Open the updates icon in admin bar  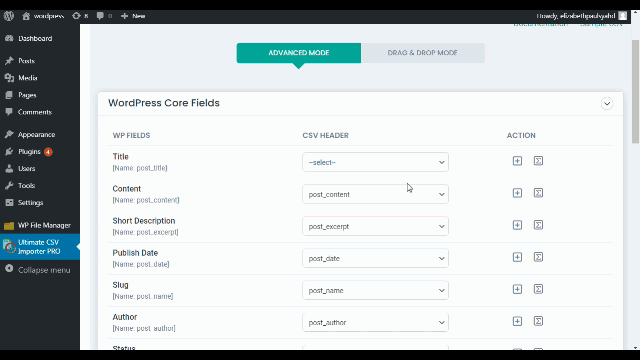(80, 16)
